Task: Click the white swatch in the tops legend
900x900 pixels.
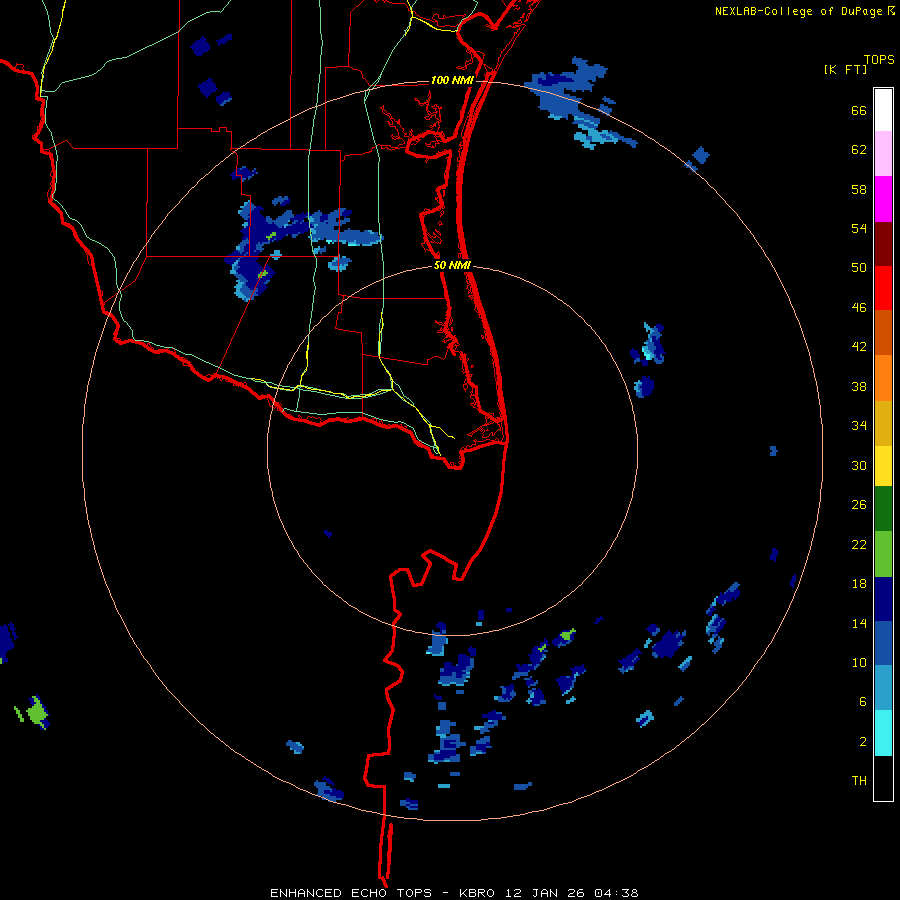Action: pyautogui.click(x=883, y=110)
